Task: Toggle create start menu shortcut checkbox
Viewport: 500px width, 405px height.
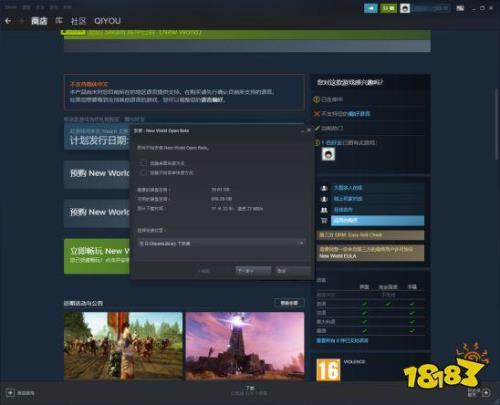Action: coord(144,172)
